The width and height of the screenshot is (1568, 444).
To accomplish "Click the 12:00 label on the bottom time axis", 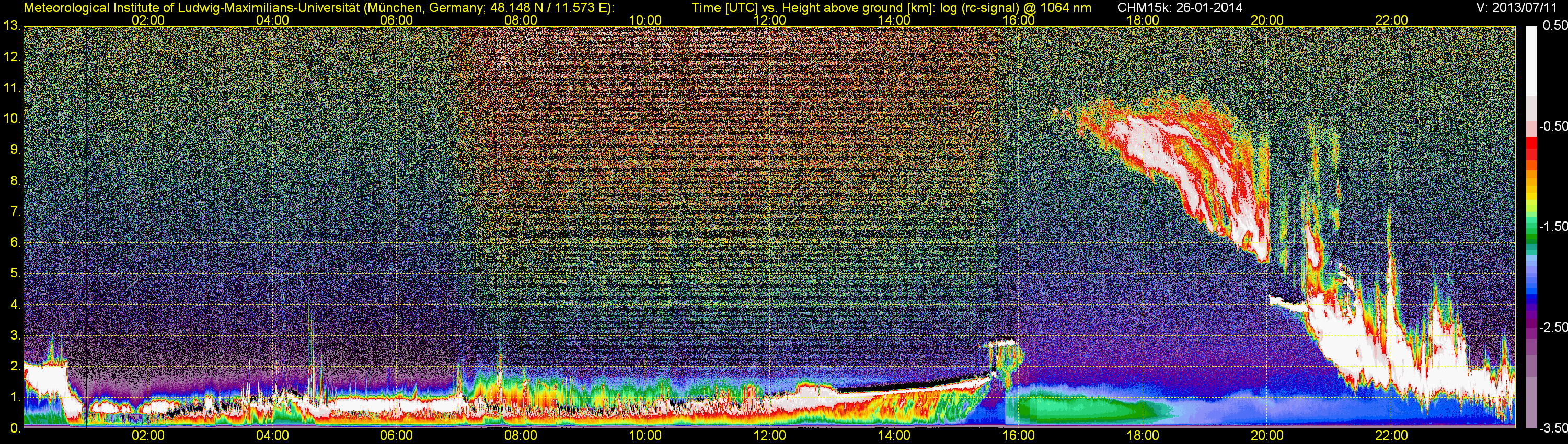I will coord(769,436).
